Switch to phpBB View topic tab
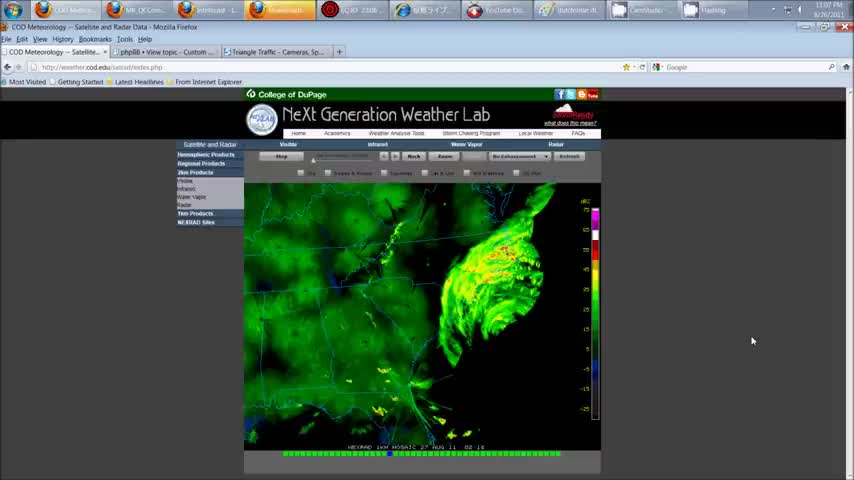Screen dimensions: 854x480 point(166,52)
